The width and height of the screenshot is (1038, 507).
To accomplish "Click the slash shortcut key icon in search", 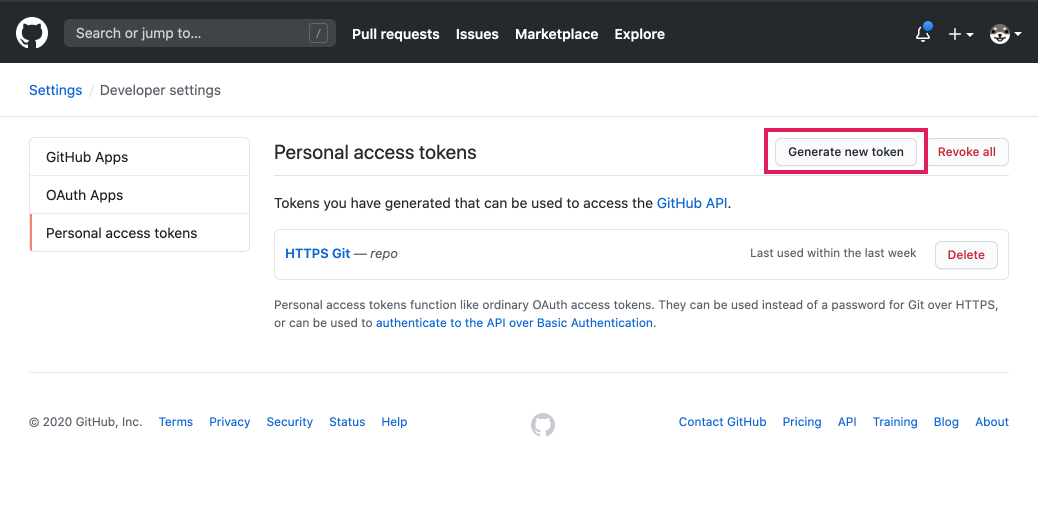I will (x=318, y=33).
